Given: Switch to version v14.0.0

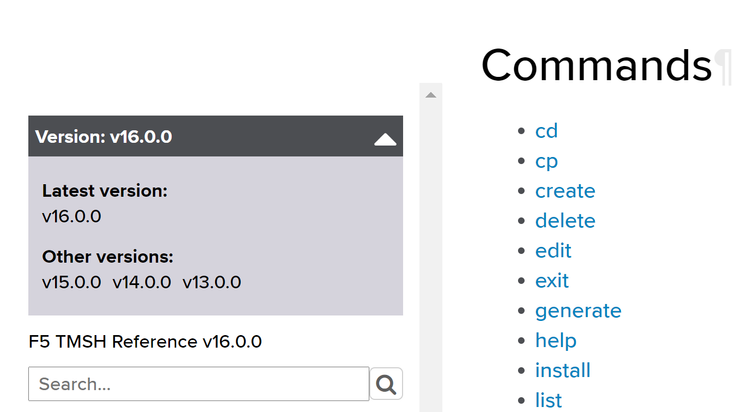Looking at the screenshot, I should [x=142, y=282].
